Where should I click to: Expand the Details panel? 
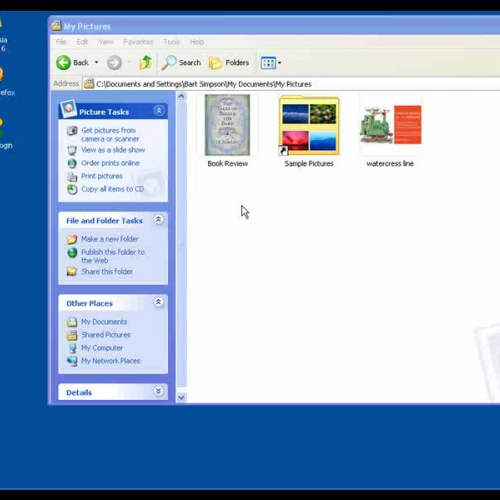tap(159, 391)
